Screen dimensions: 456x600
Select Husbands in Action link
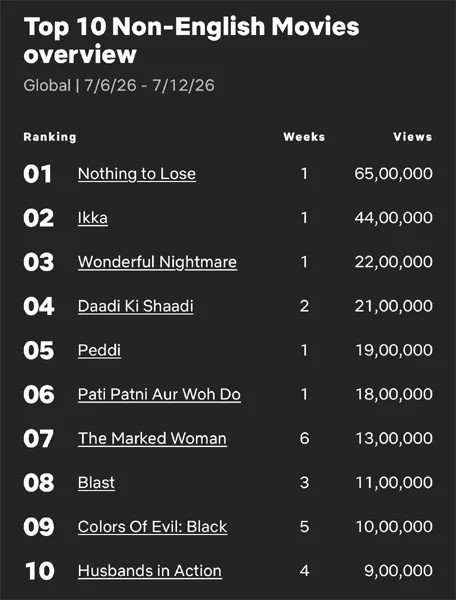click(150, 571)
